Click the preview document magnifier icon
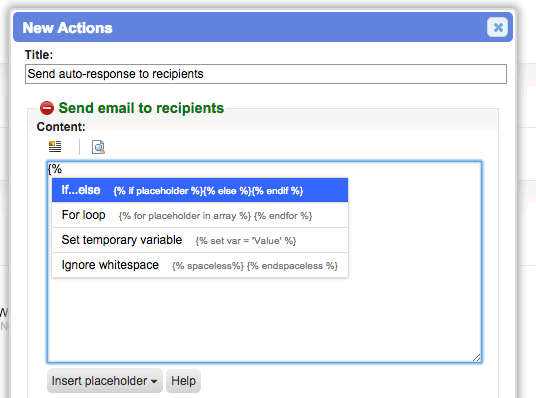This screenshot has height=398, width=536. pos(98,147)
